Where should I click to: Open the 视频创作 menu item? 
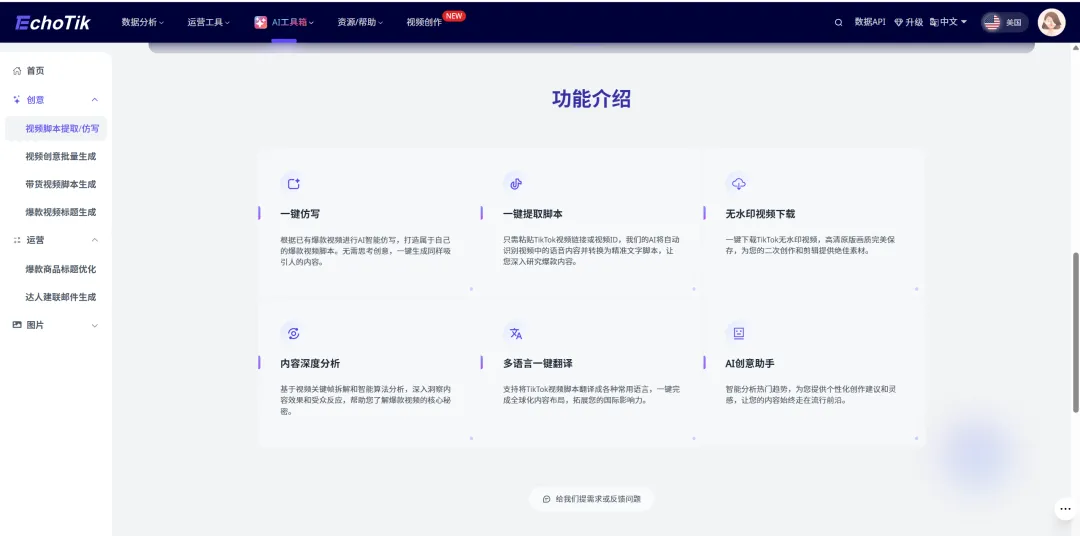click(424, 22)
